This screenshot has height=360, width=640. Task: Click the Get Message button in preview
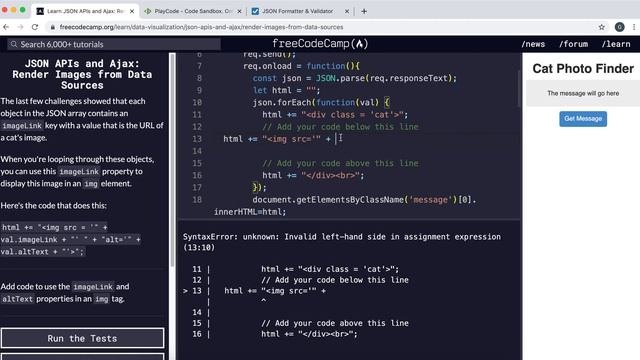[x=583, y=119]
